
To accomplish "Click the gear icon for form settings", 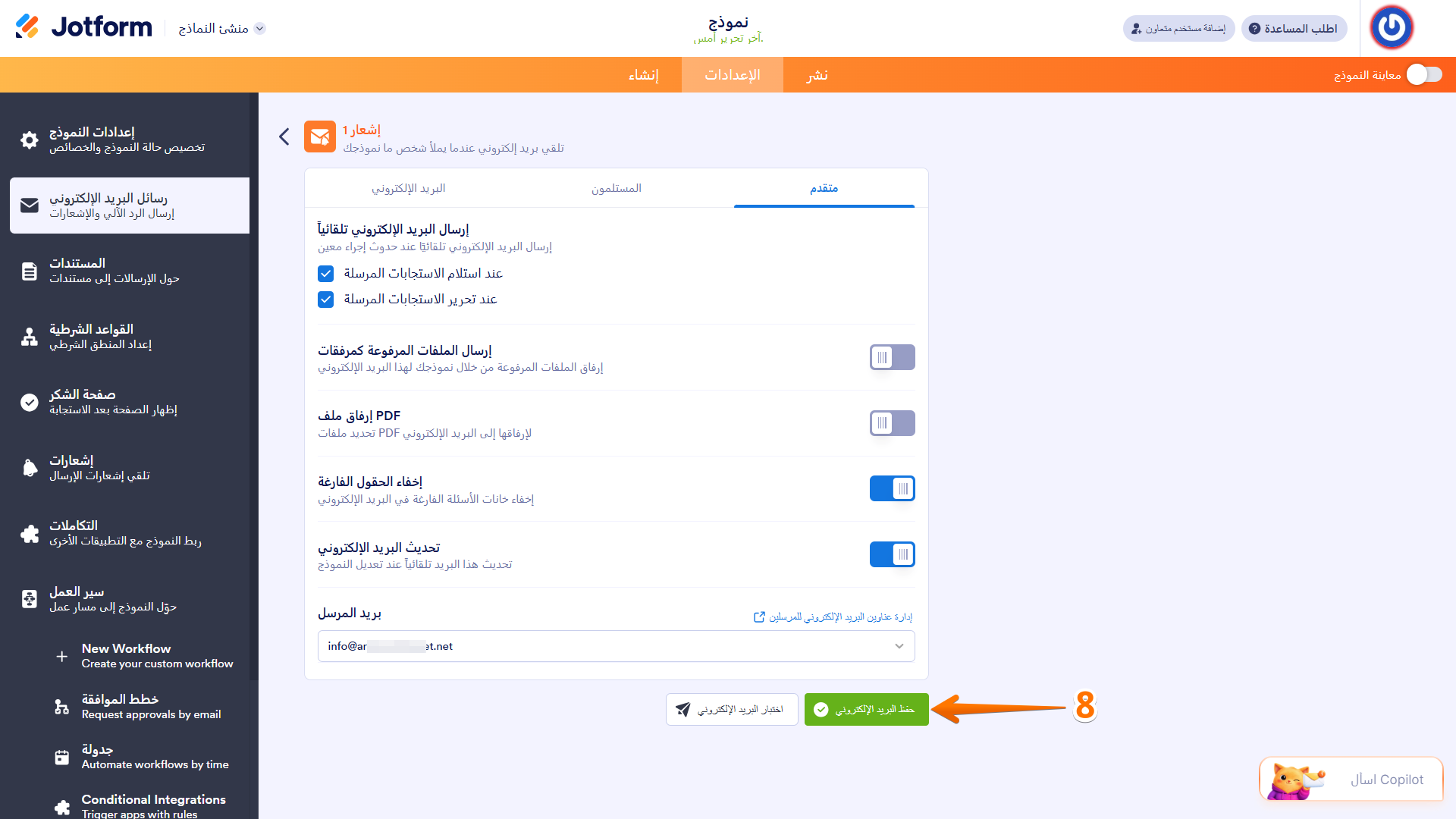I will coord(30,140).
